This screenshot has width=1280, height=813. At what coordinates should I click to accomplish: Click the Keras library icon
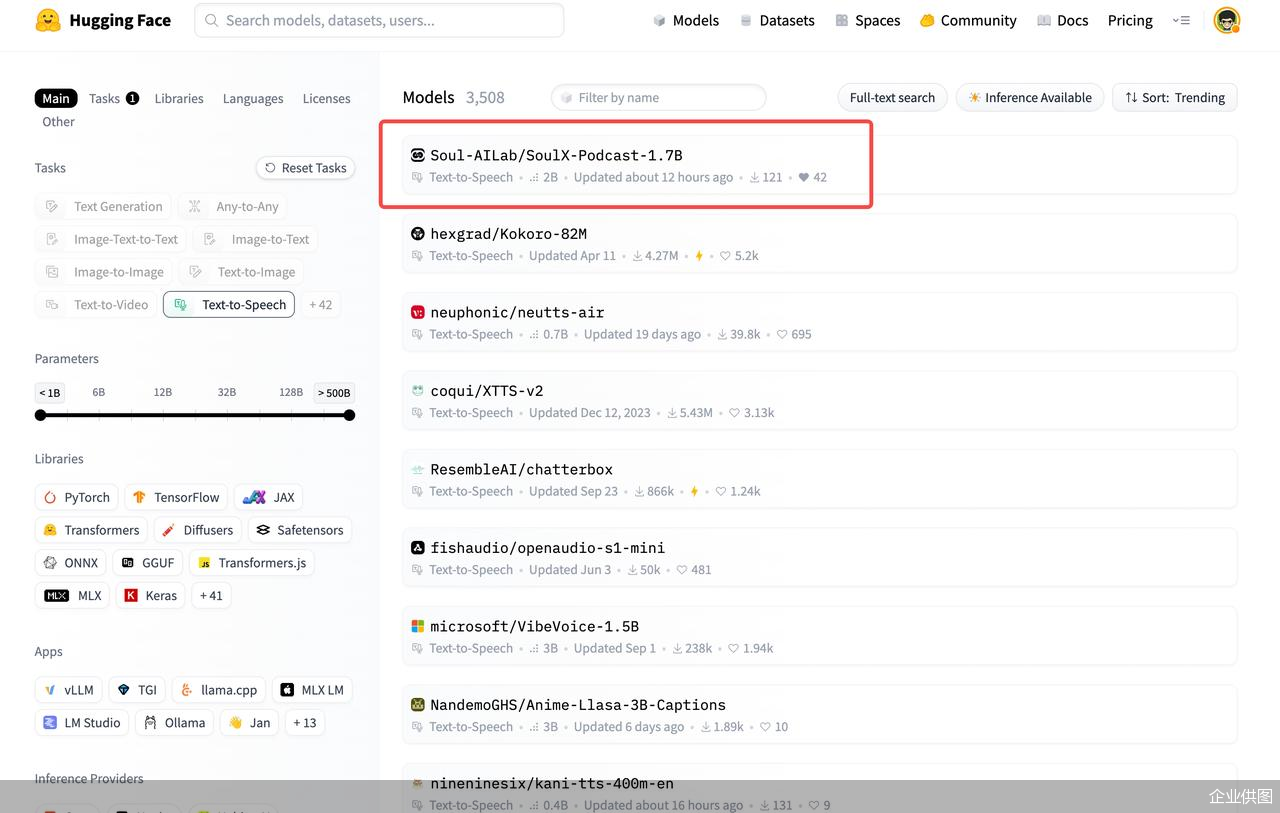(x=131, y=595)
